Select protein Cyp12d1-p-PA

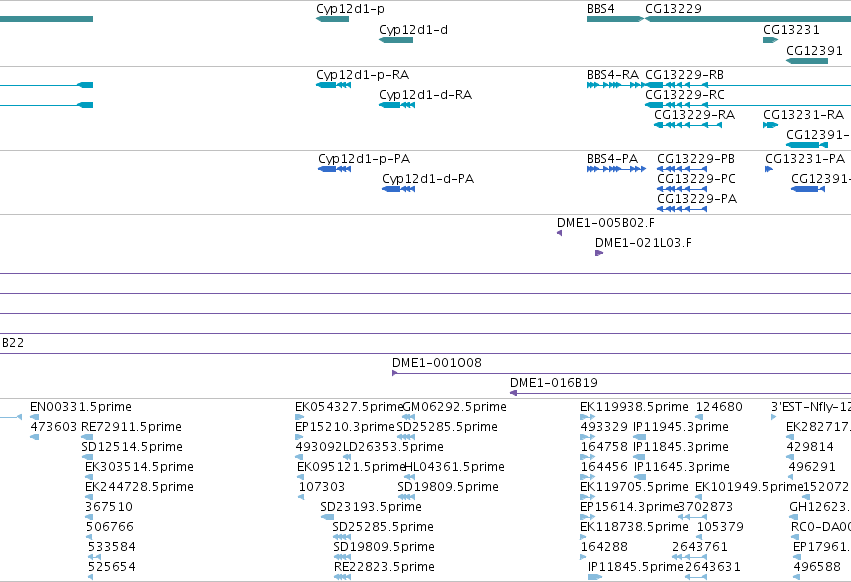point(334,169)
